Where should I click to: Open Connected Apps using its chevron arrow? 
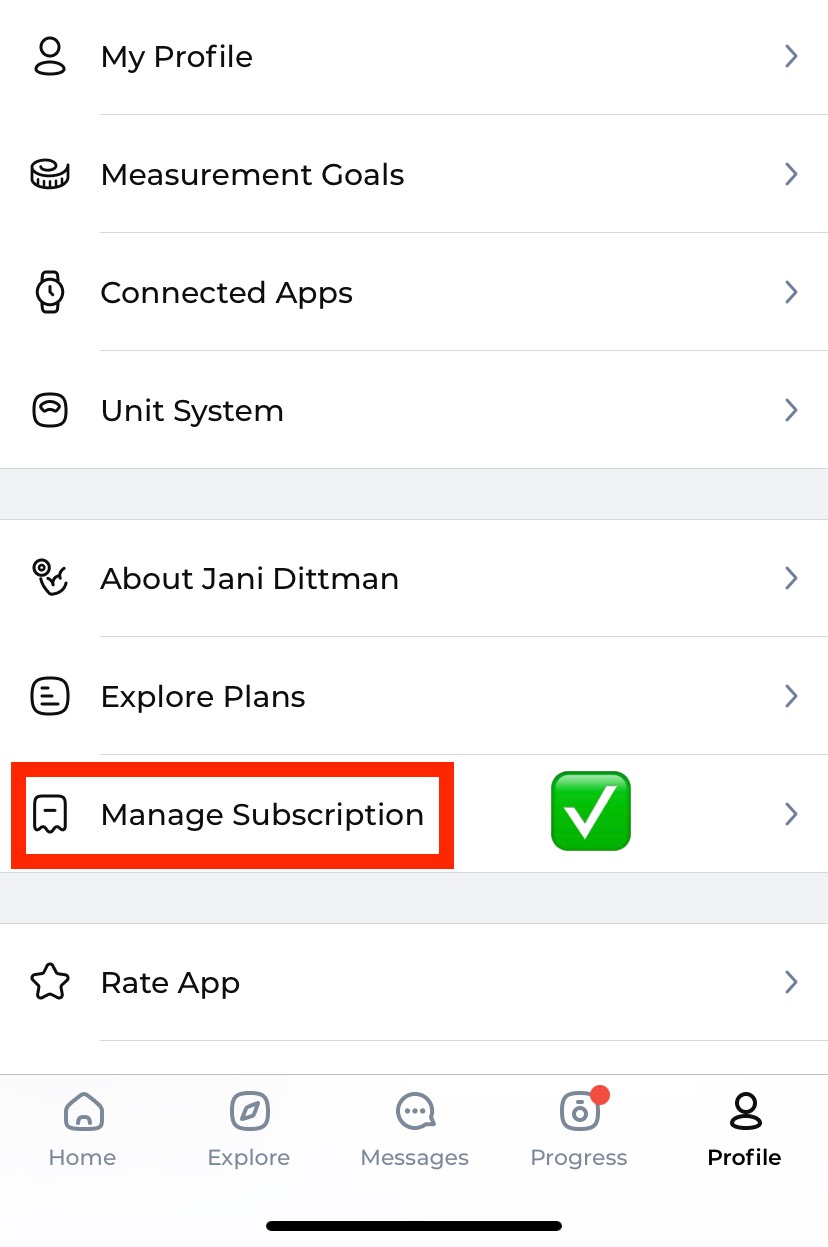coord(791,292)
